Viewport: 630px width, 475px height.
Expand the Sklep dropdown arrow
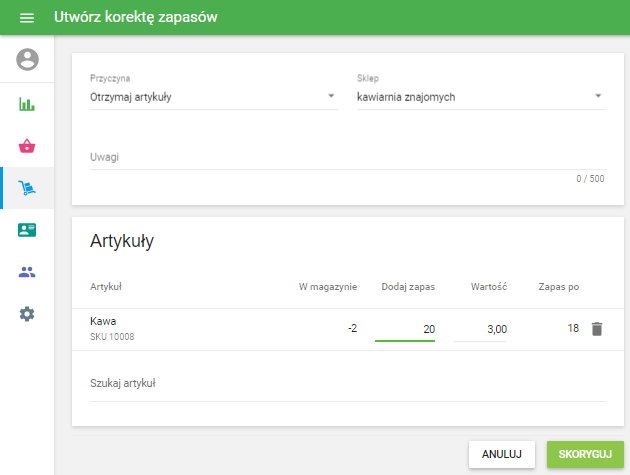[x=598, y=97]
